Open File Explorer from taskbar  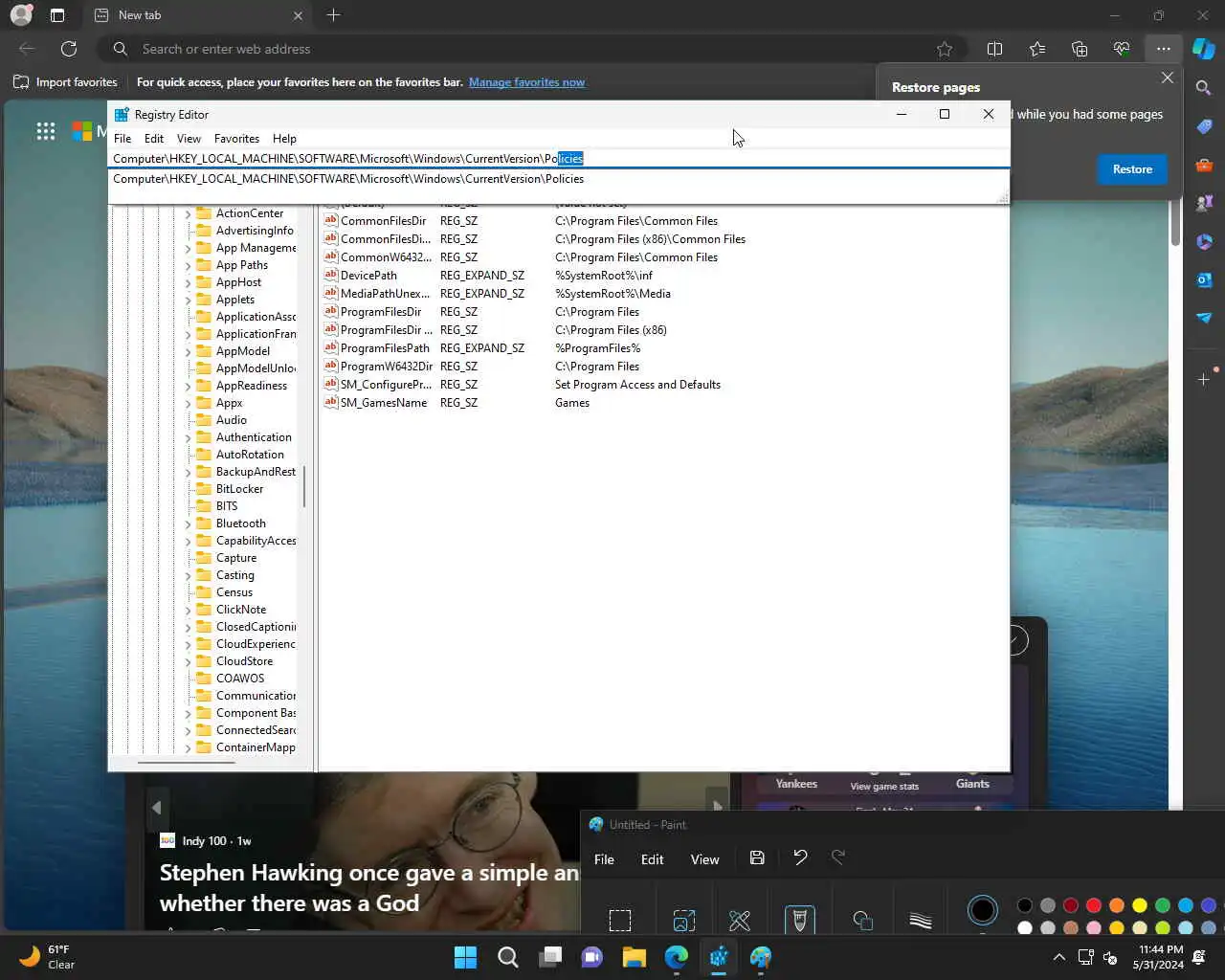coord(634,957)
